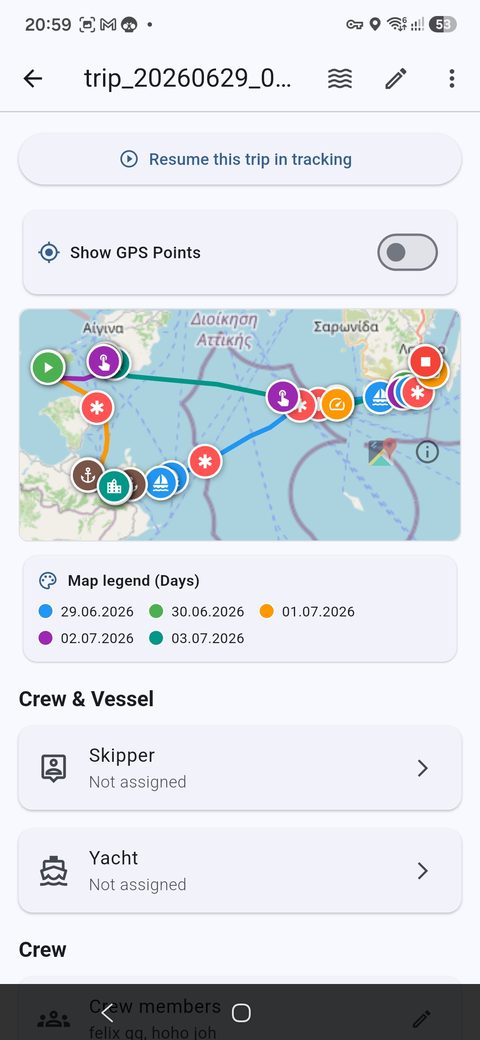Open trip in Google Maps icon
The height and width of the screenshot is (1040, 480).
pos(382,452)
